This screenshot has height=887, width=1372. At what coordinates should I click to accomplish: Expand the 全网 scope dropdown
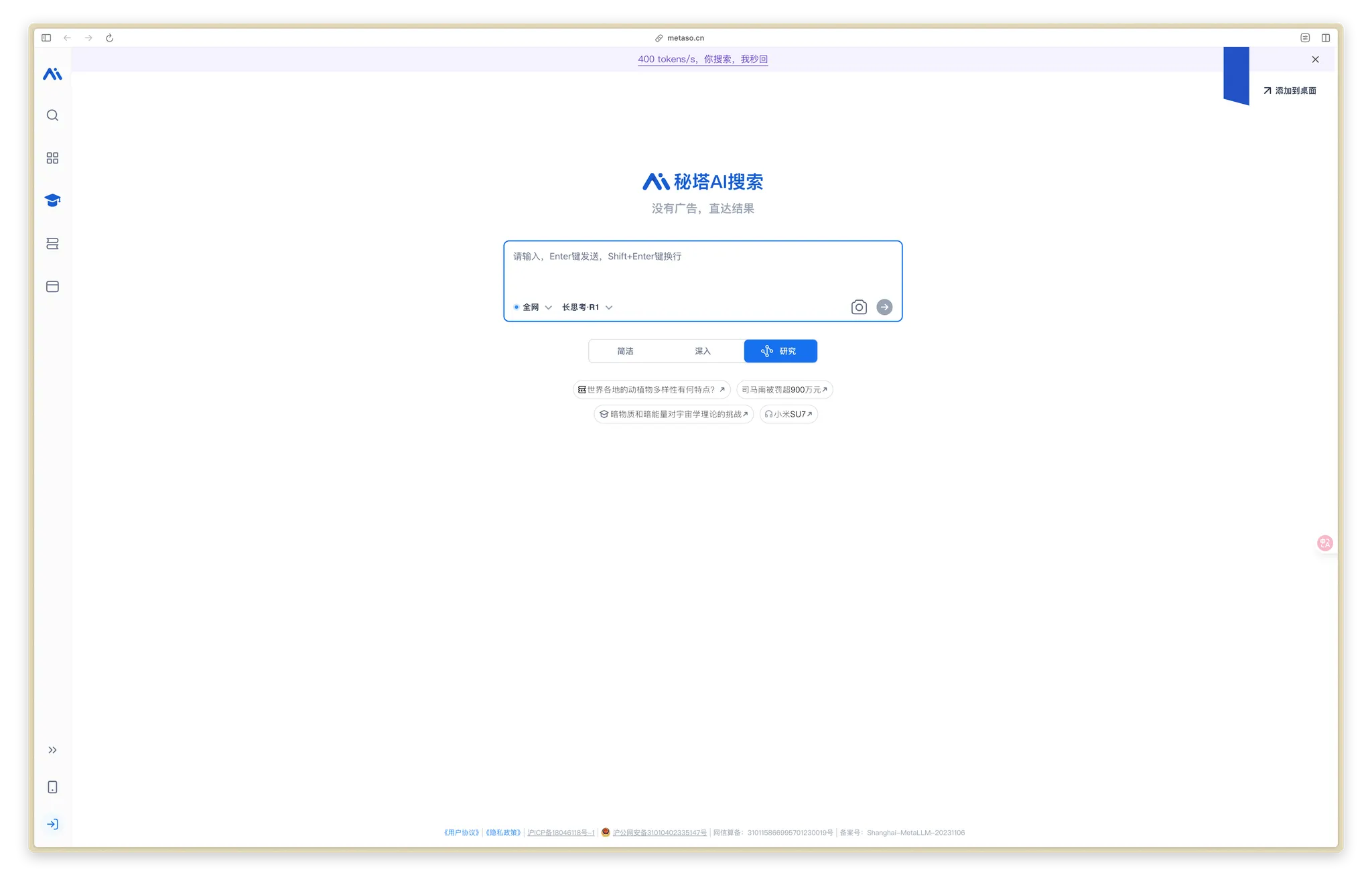tap(549, 307)
